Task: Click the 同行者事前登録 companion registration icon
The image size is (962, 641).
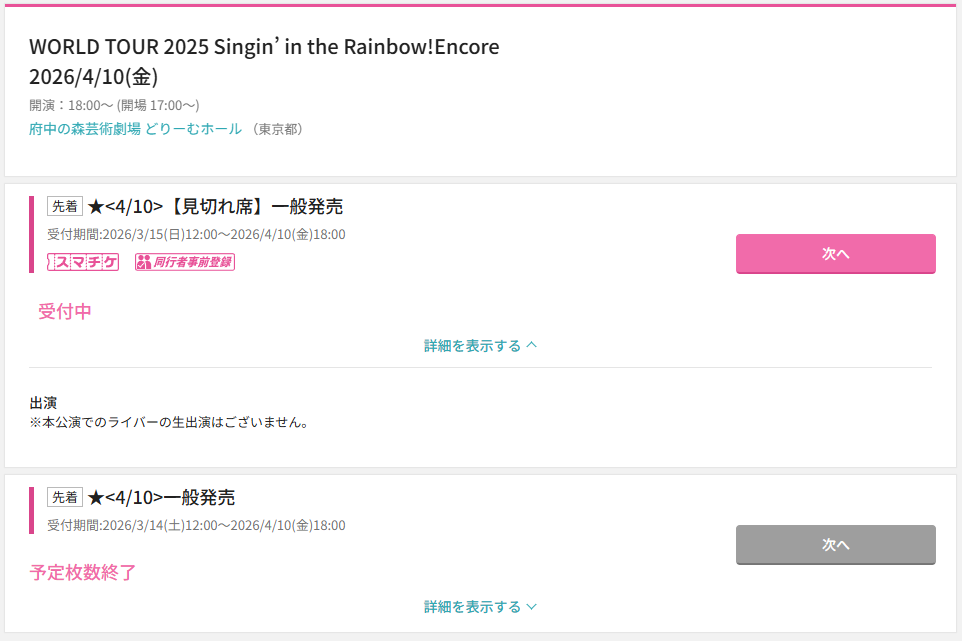Action: click(185, 262)
